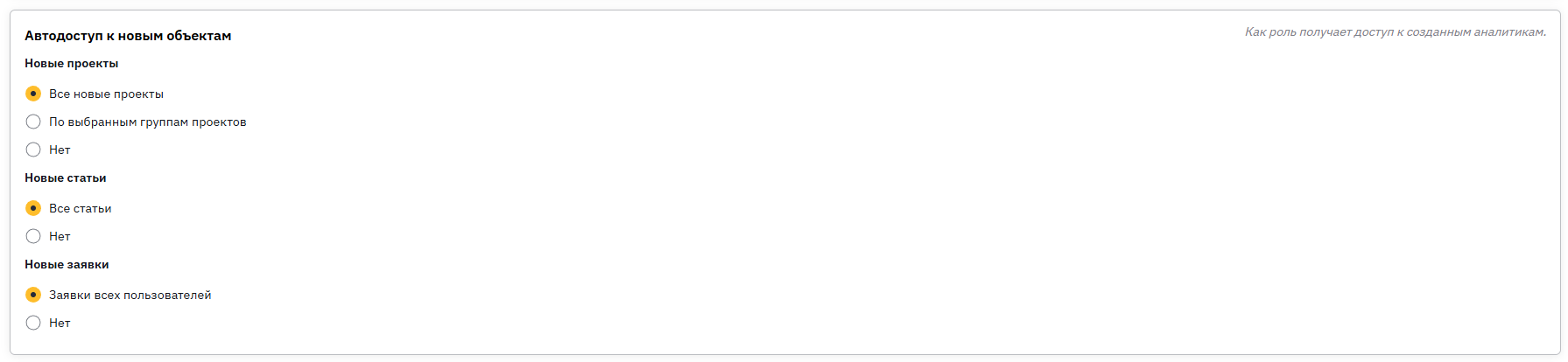Click the 'Новые заявки' section title
The width and height of the screenshot is (1568, 362).
67,264
